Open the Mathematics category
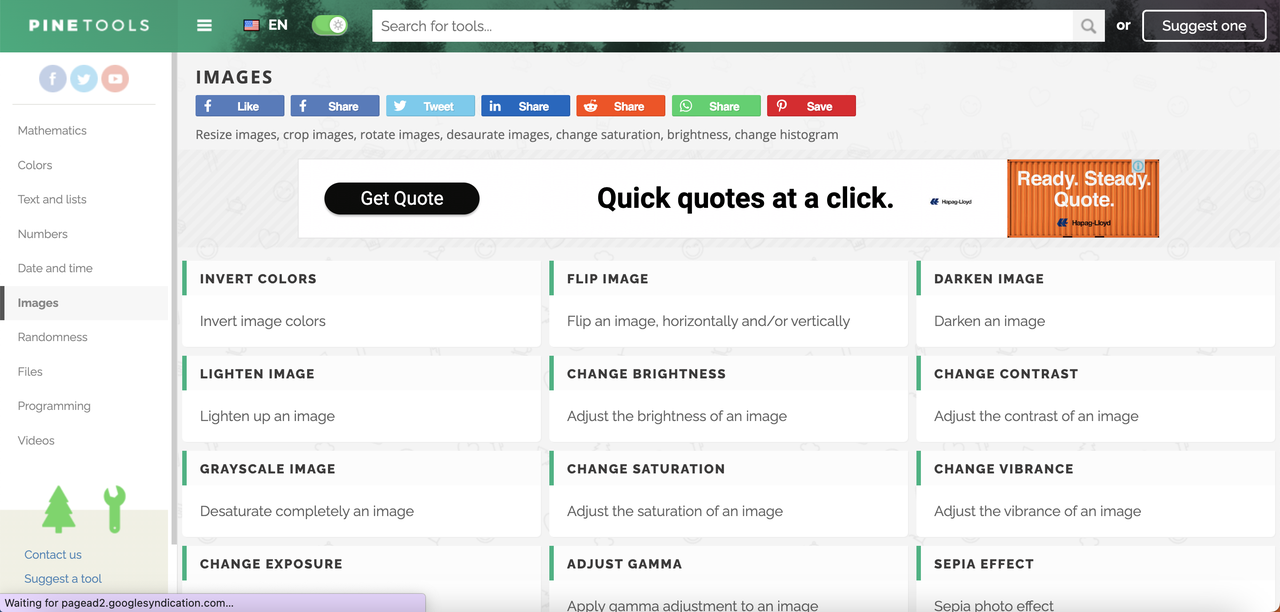Viewport: 1280px width, 612px height. pyautogui.click(x=52, y=130)
